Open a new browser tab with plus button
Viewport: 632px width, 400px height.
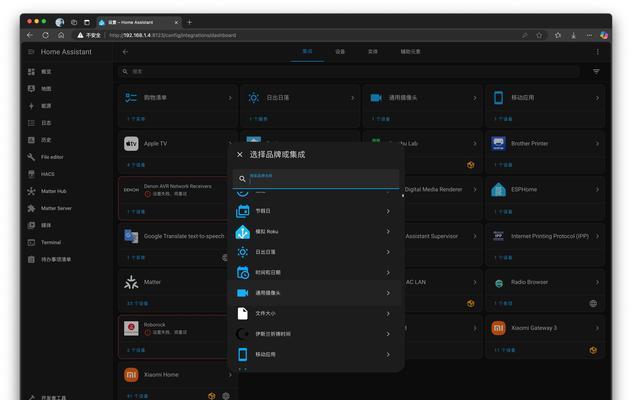[189, 22]
